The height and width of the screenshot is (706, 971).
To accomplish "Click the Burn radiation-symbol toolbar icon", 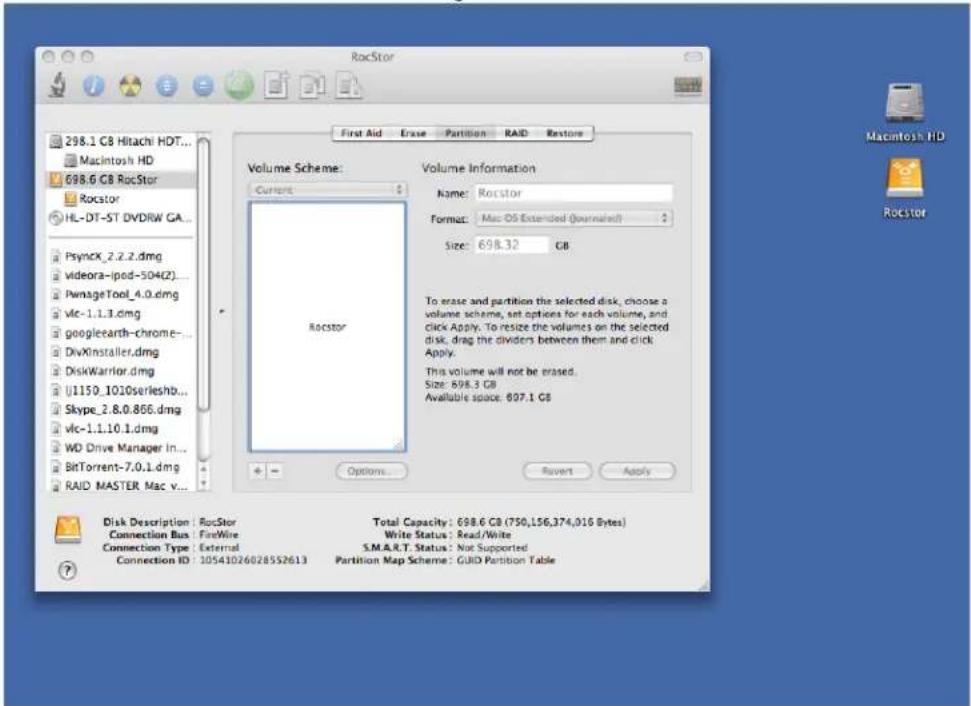I will coord(130,86).
